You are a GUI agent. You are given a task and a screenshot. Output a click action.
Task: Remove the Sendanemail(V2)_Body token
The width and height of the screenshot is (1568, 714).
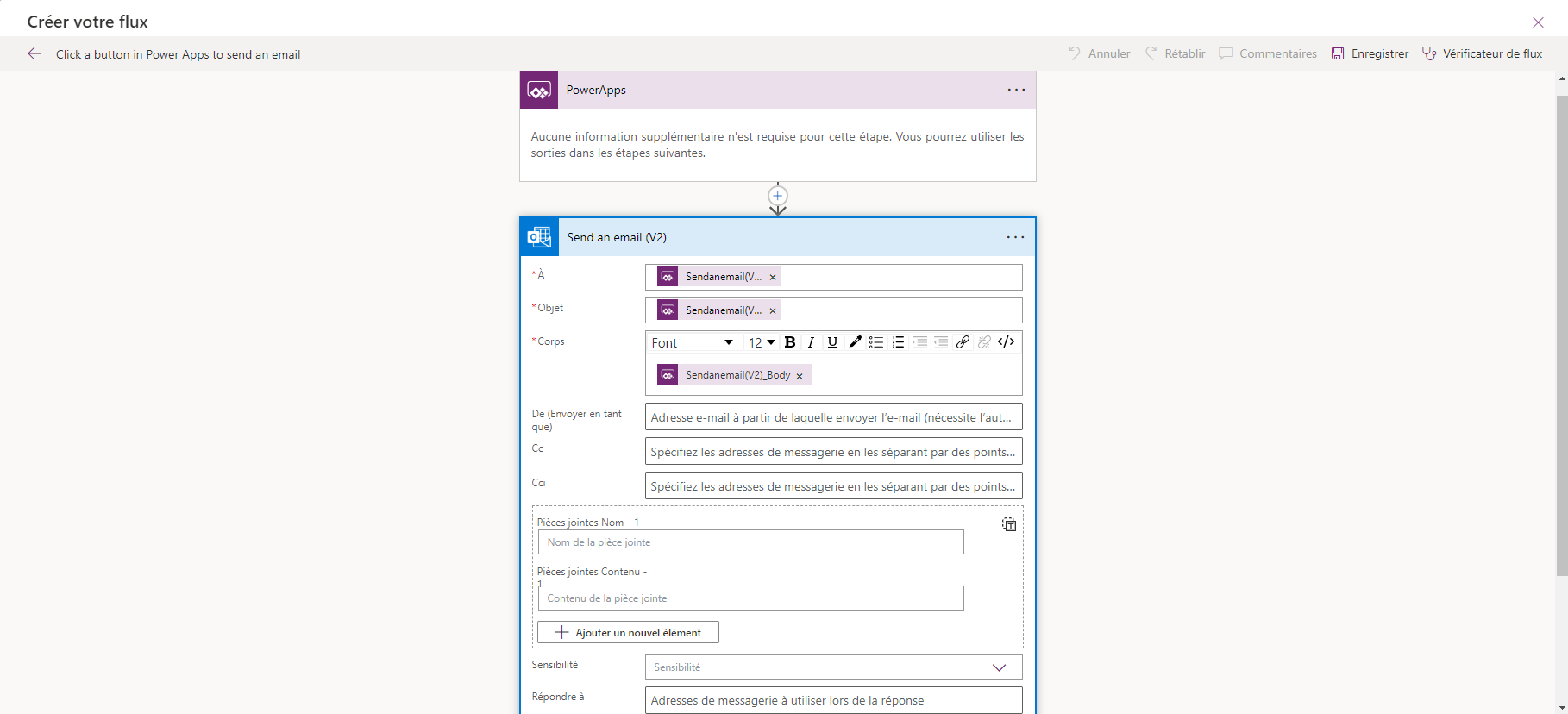click(x=800, y=376)
